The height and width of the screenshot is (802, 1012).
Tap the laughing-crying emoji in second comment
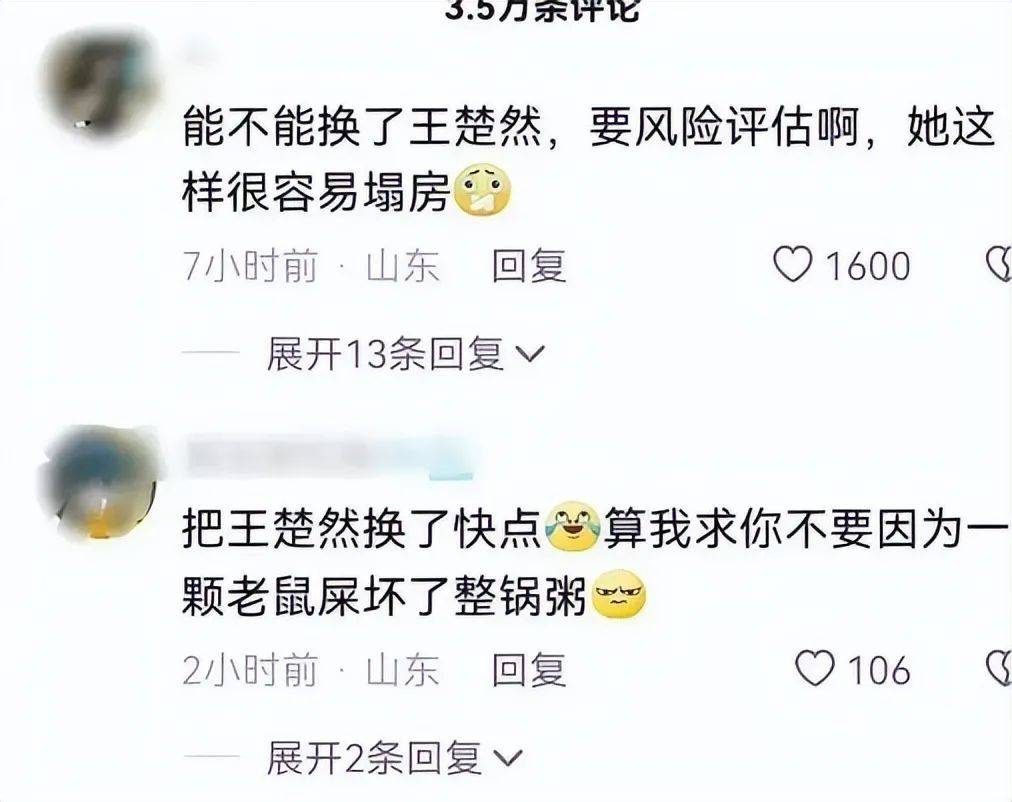click(572, 528)
